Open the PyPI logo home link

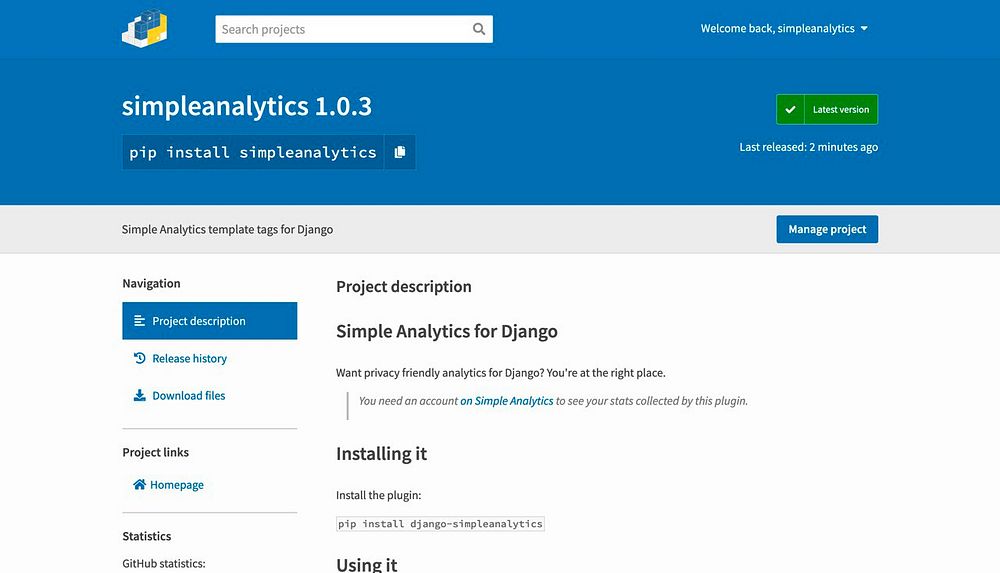145,29
